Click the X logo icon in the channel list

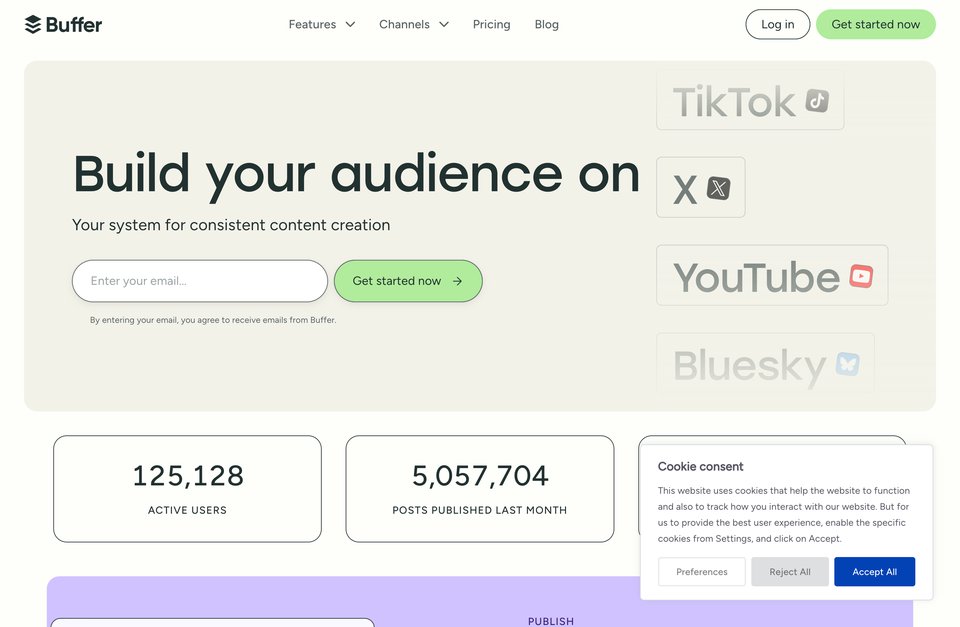pyautogui.click(x=718, y=188)
